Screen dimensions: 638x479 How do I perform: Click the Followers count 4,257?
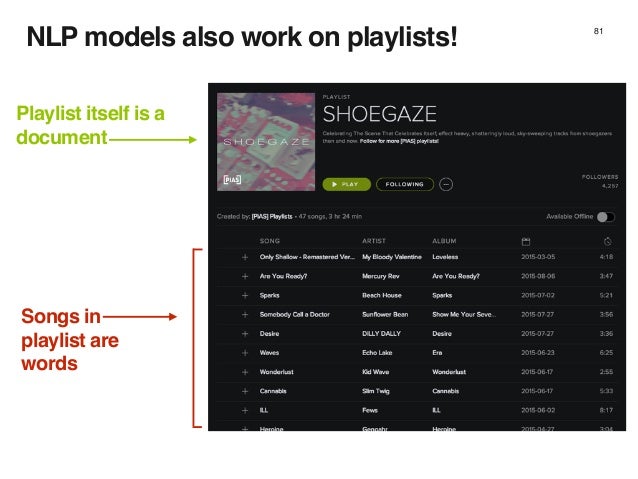(x=610, y=186)
